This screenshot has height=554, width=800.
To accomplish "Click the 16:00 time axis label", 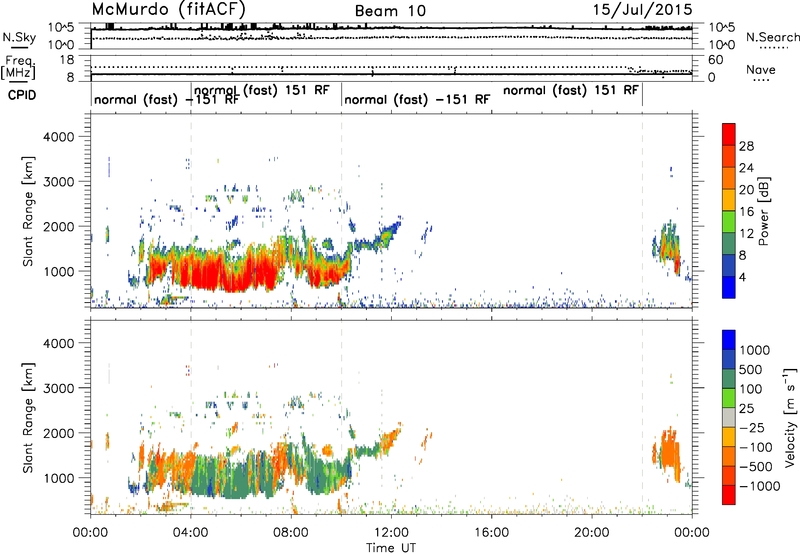I will [491, 533].
